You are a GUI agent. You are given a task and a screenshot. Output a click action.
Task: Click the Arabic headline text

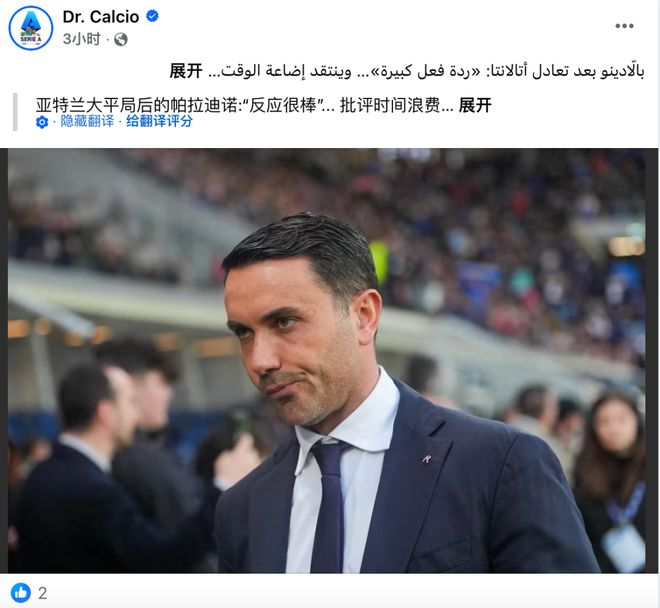point(426,71)
